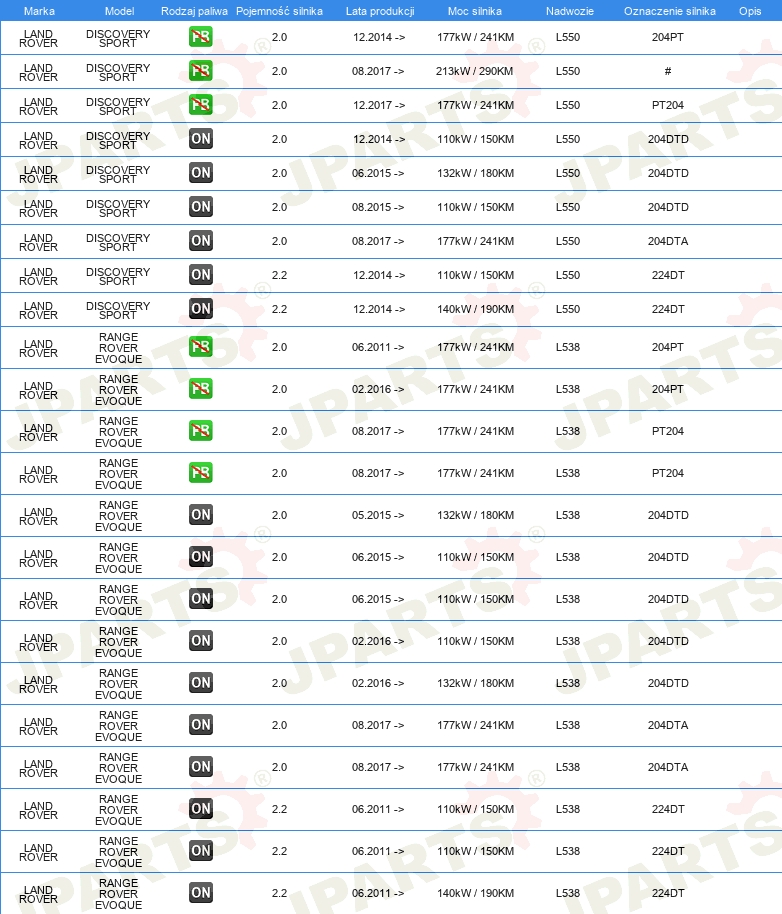Click ON icon in Discovery Sport 140kW / 190KM row
Viewport: 782px width, 914px height.
click(x=200, y=308)
